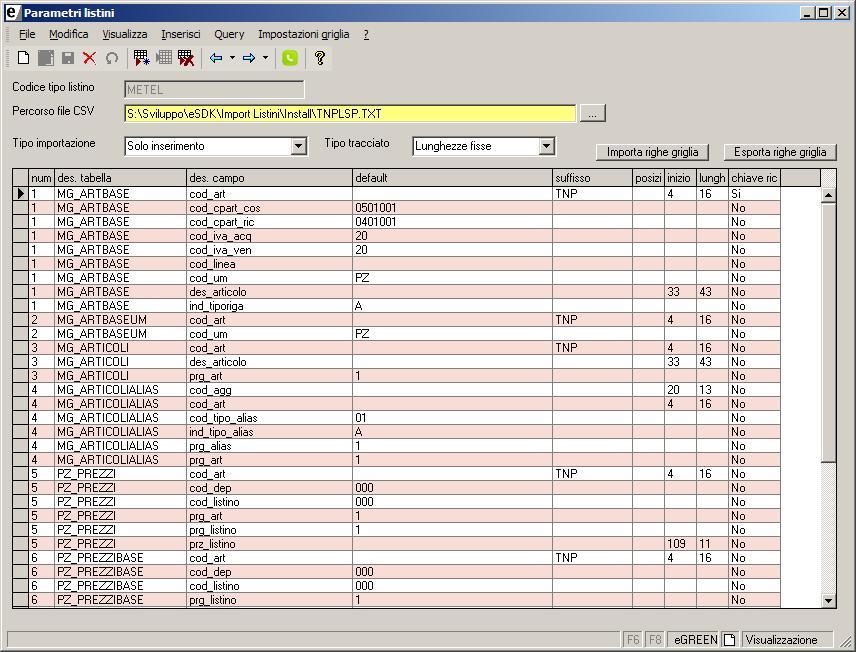Expand the Tipo tracciato combo box
856x652 pixels.
coord(546,146)
